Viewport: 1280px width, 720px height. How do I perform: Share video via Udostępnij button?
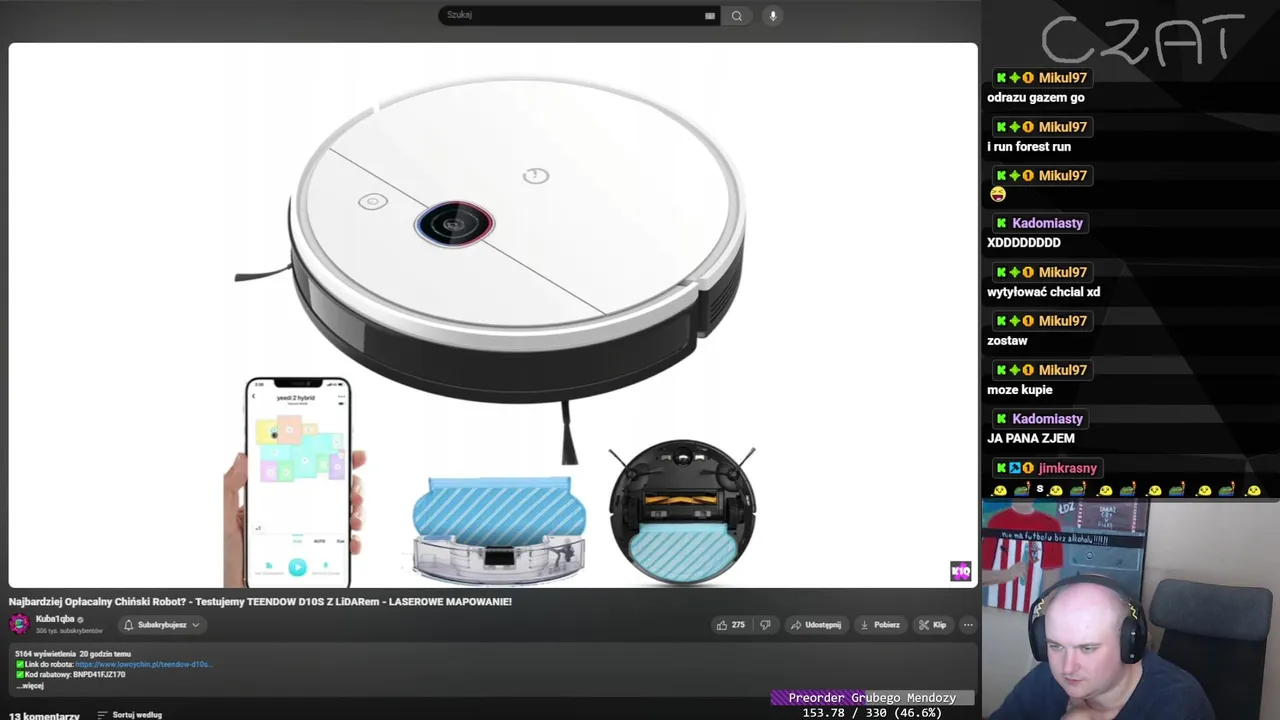pyautogui.click(x=816, y=625)
